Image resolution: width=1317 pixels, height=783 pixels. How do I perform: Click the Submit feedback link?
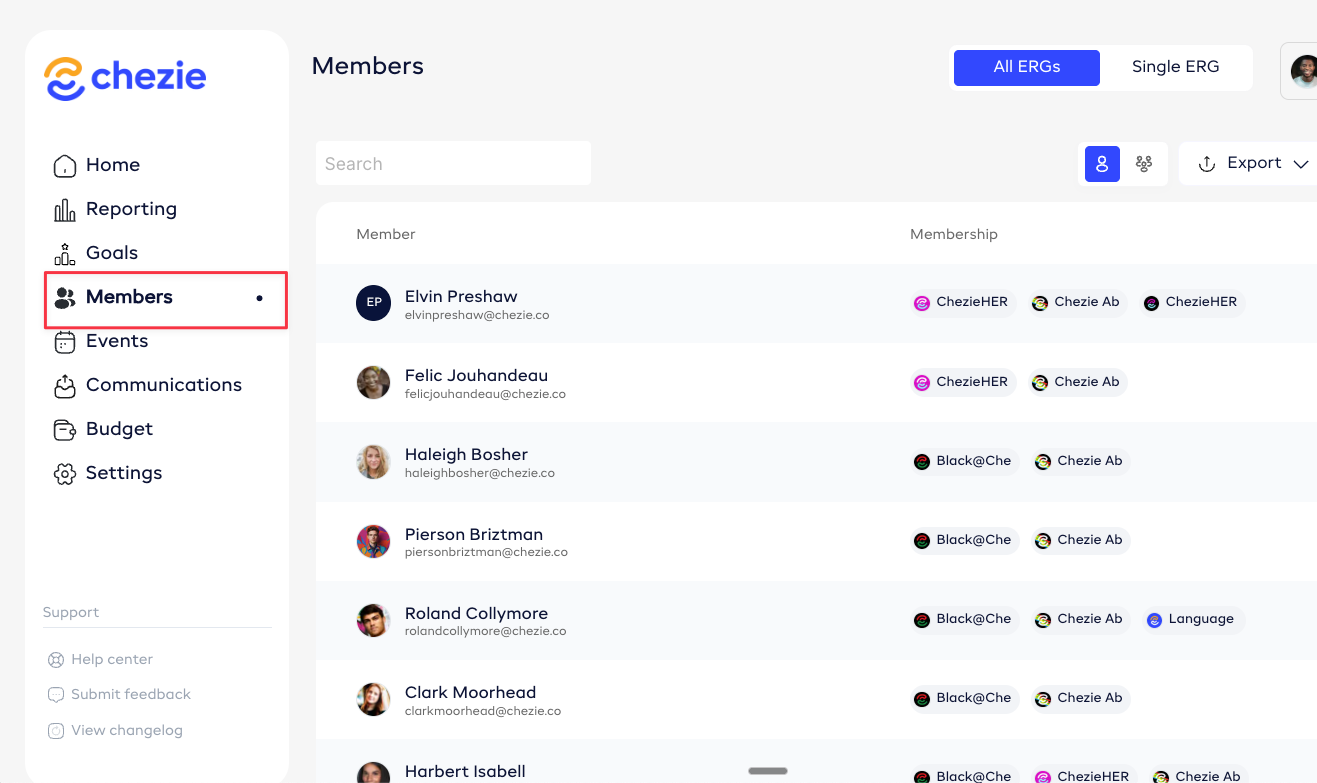click(130, 695)
